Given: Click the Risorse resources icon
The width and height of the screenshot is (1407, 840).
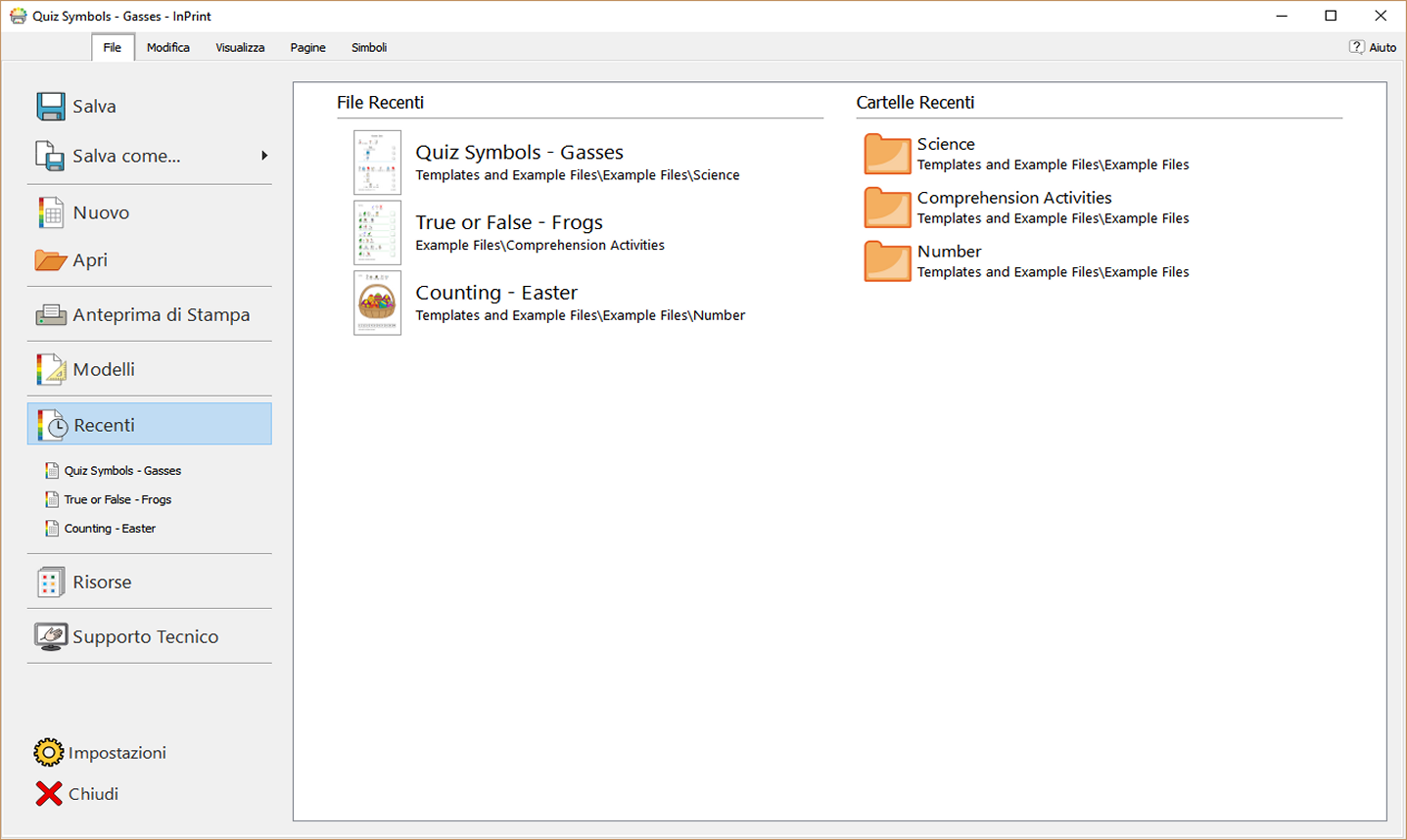Looking at the screenshot, I should pos(50,582).
